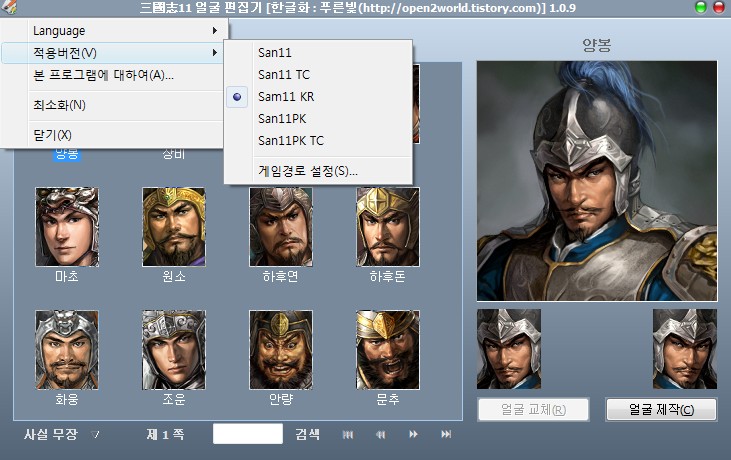Screen dimensions: 731x460
Task: Select 안량 portrait thumbnail
Action: (x=281, y=350)
